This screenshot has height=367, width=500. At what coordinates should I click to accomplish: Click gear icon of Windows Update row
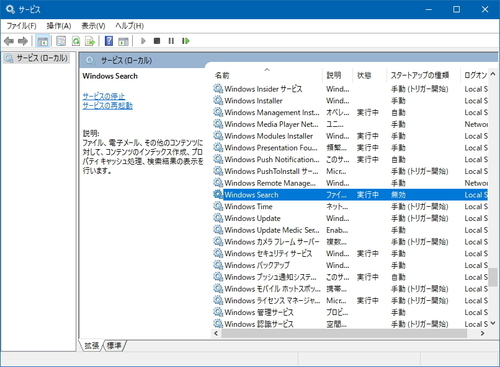(x=218, y=218)
